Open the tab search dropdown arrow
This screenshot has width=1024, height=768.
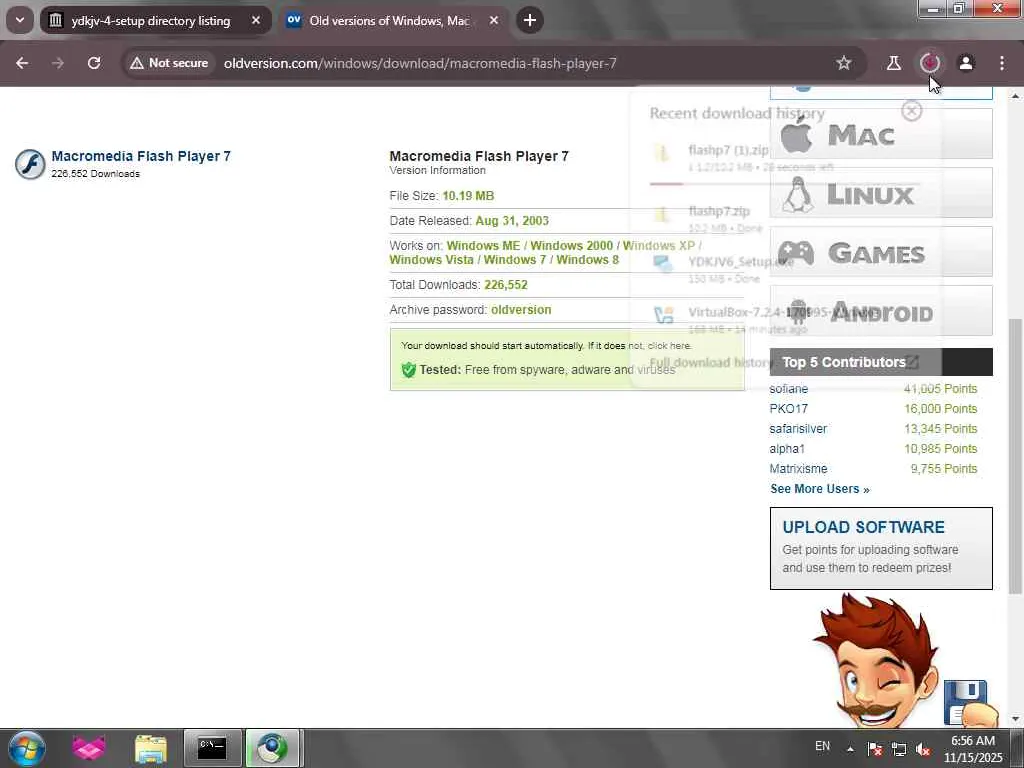tap(20, 20)
